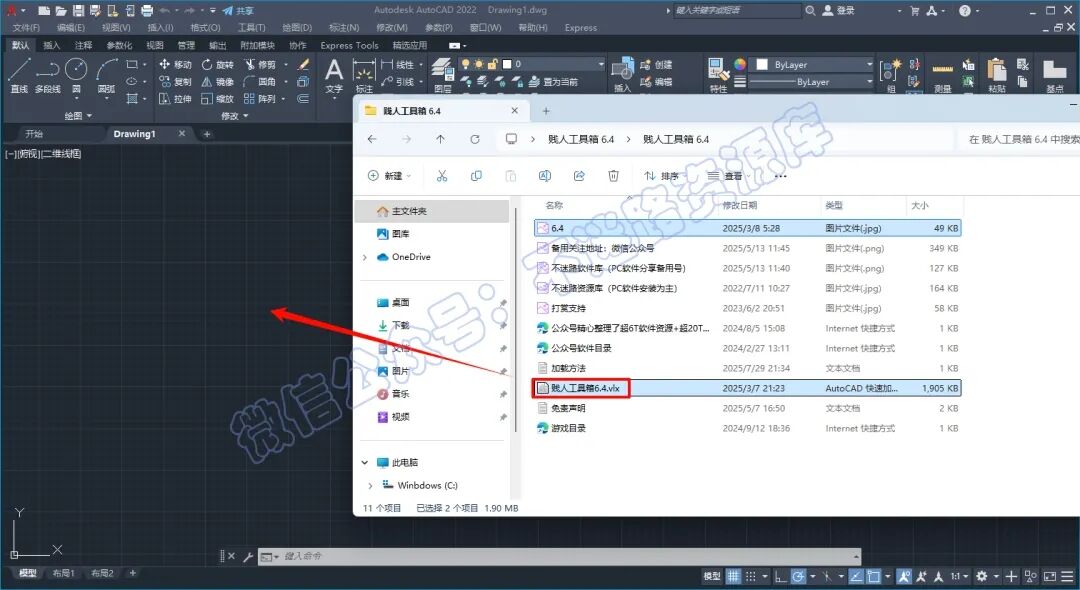Viewport: 1080px width, 590px height.
Task: Select the Text (文字) tool
Action: click(x=334, y=74)
